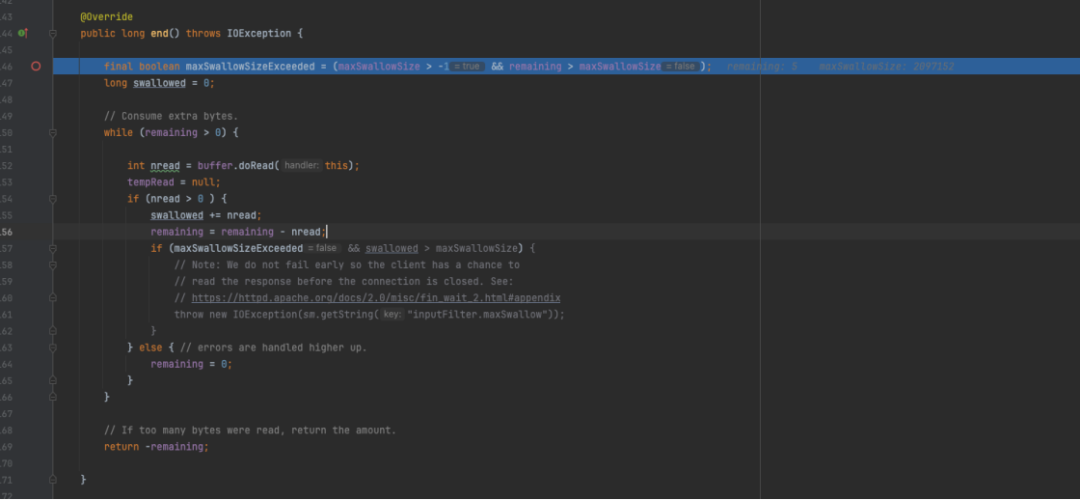Collapse the if (maxSwallowSizeExceeded) block
The width and height of the screenshot is (1080, 500).
(x=52, y=248)
